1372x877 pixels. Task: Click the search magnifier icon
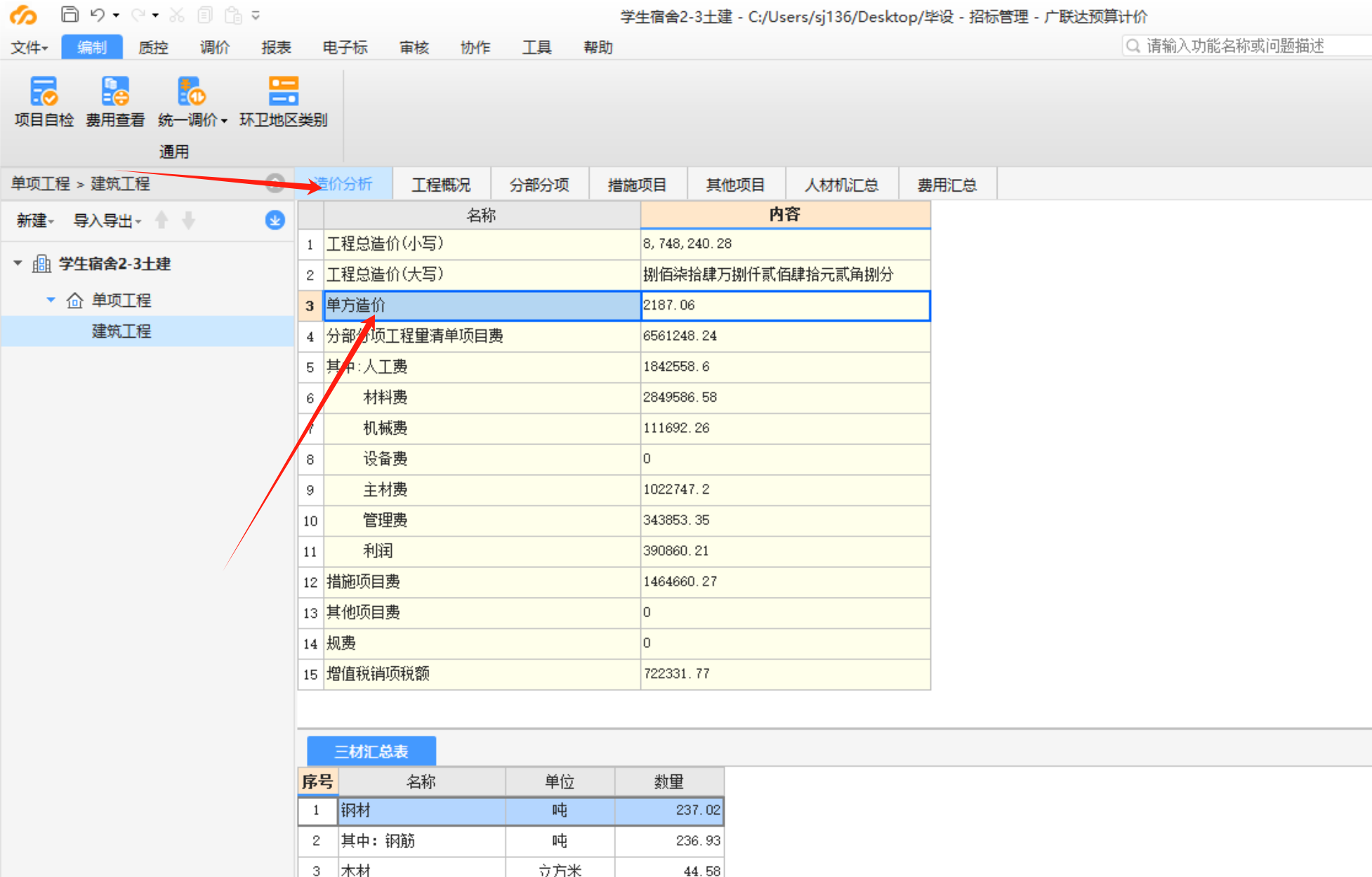coord(1133,46)
